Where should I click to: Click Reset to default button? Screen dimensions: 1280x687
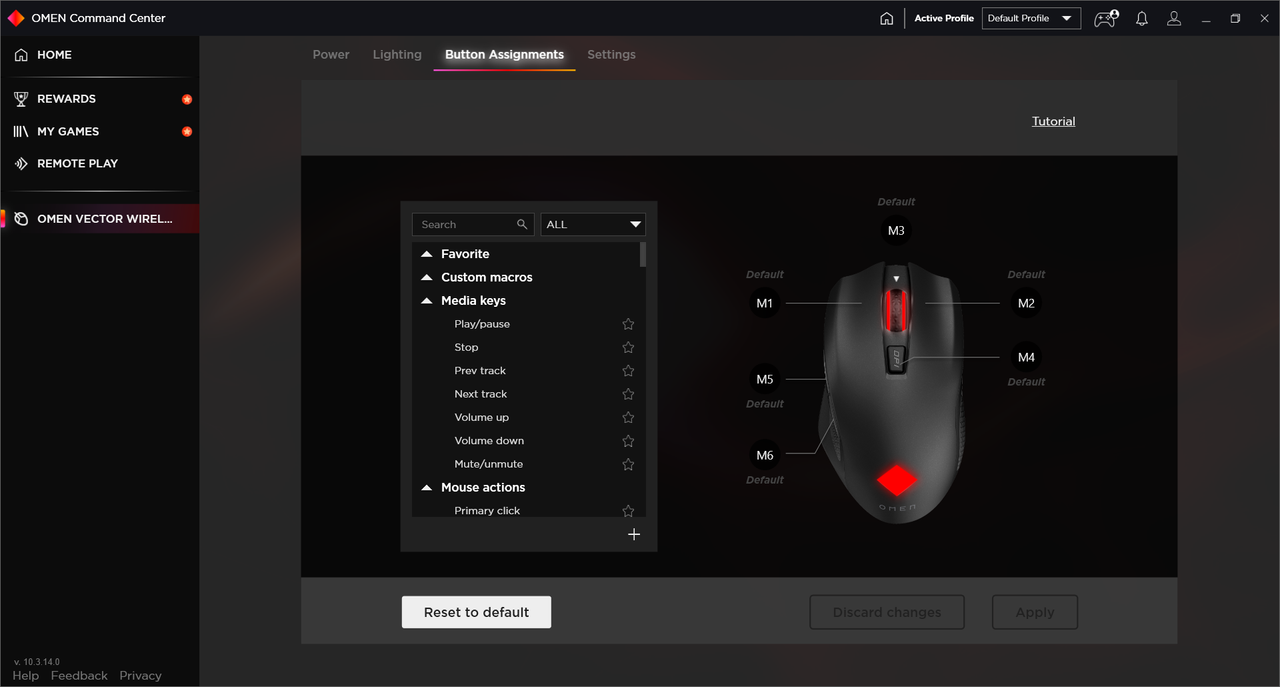click(476, 612)
